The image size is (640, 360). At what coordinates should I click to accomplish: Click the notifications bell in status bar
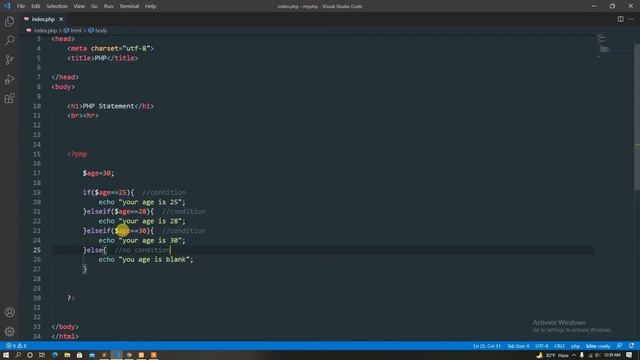click(x=631, y=346)
